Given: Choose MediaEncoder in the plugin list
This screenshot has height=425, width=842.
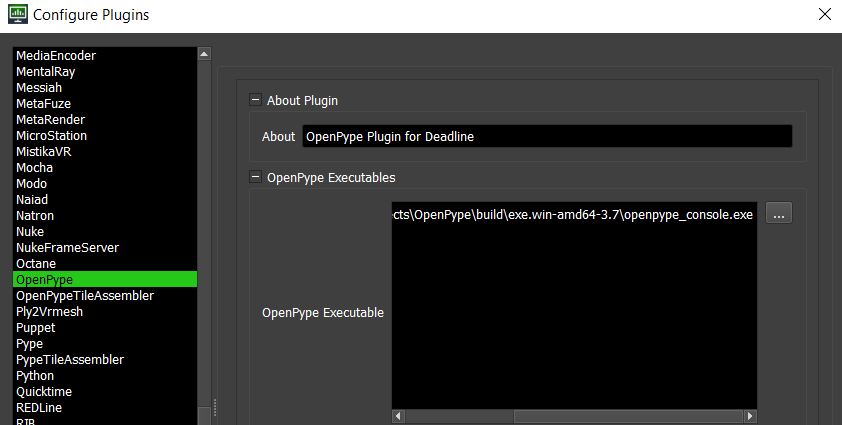Looking at the screenshot, I should click(56, 56).
